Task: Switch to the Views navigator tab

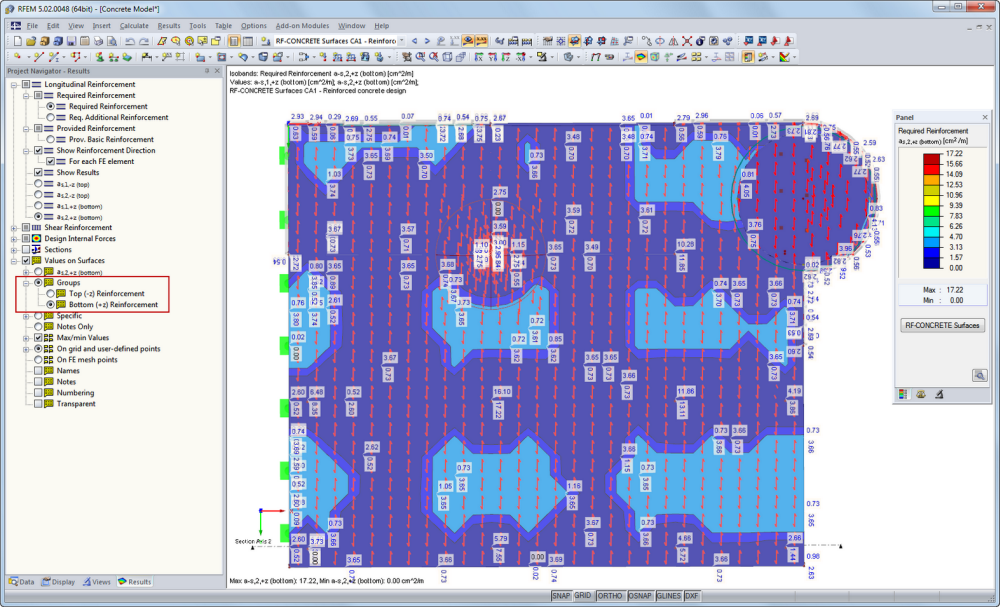Action: click(97, 581)
